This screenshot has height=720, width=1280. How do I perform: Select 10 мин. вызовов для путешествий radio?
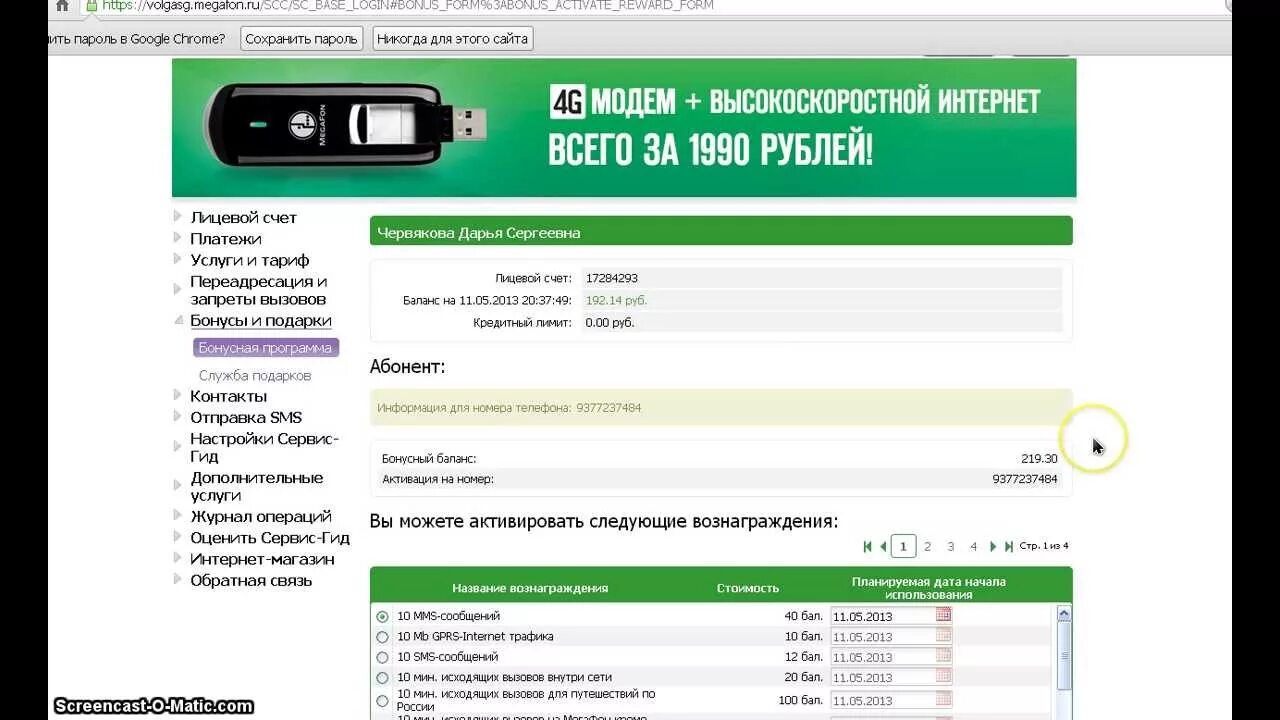(x=382, y=701)
